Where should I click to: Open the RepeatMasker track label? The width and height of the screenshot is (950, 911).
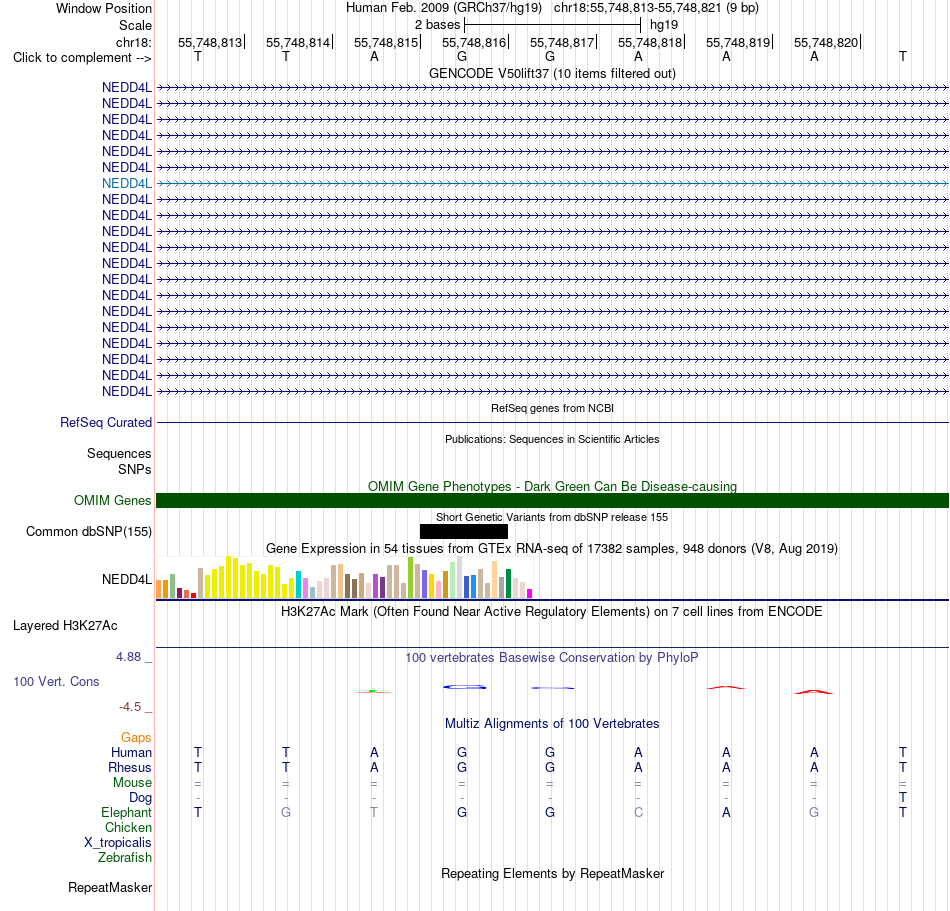pyautogui.click(x=110, y=887)
